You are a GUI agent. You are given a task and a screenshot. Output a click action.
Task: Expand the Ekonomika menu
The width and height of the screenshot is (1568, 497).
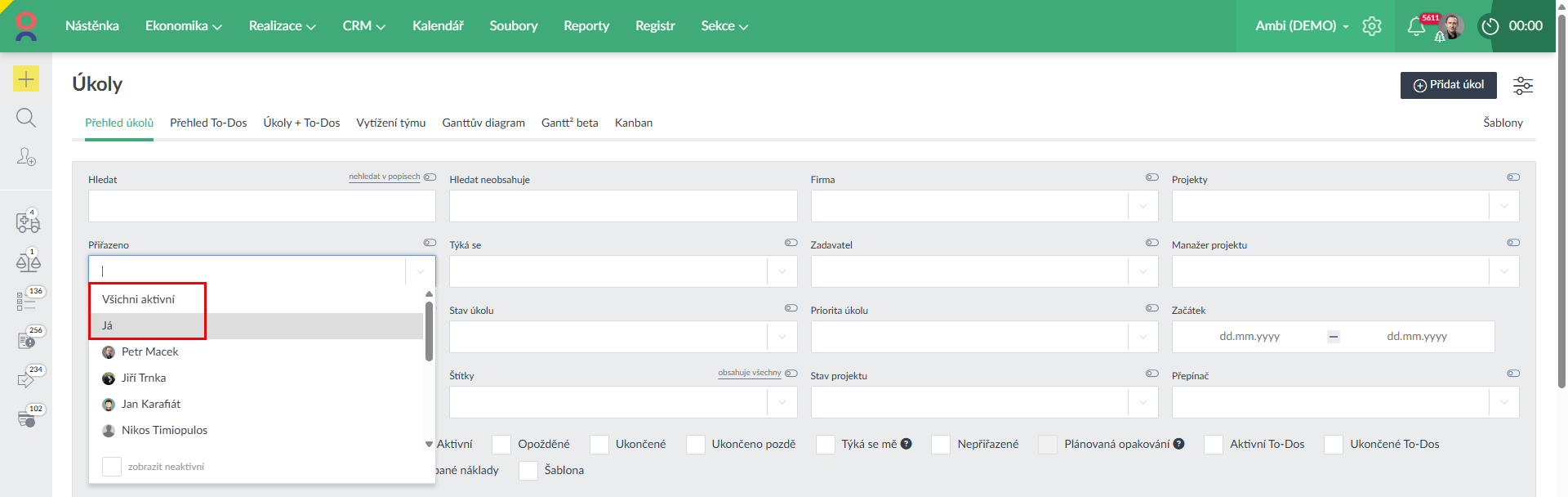(x=183, y=26)
